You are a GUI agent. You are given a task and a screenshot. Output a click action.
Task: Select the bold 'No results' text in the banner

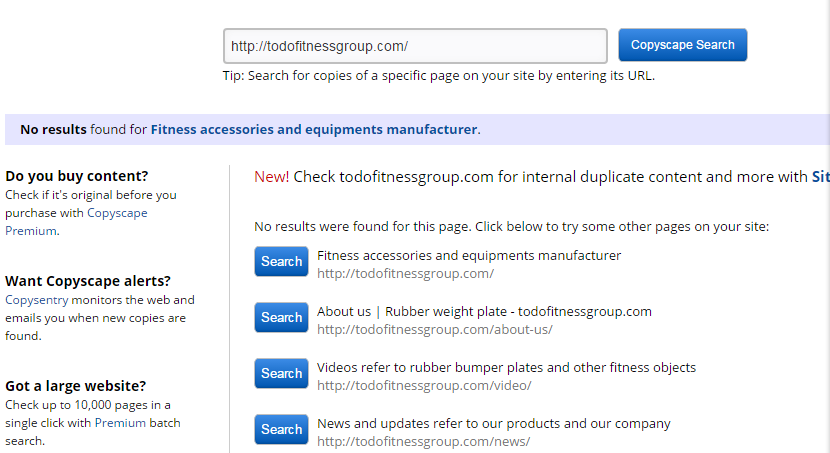tap(53, 130)
